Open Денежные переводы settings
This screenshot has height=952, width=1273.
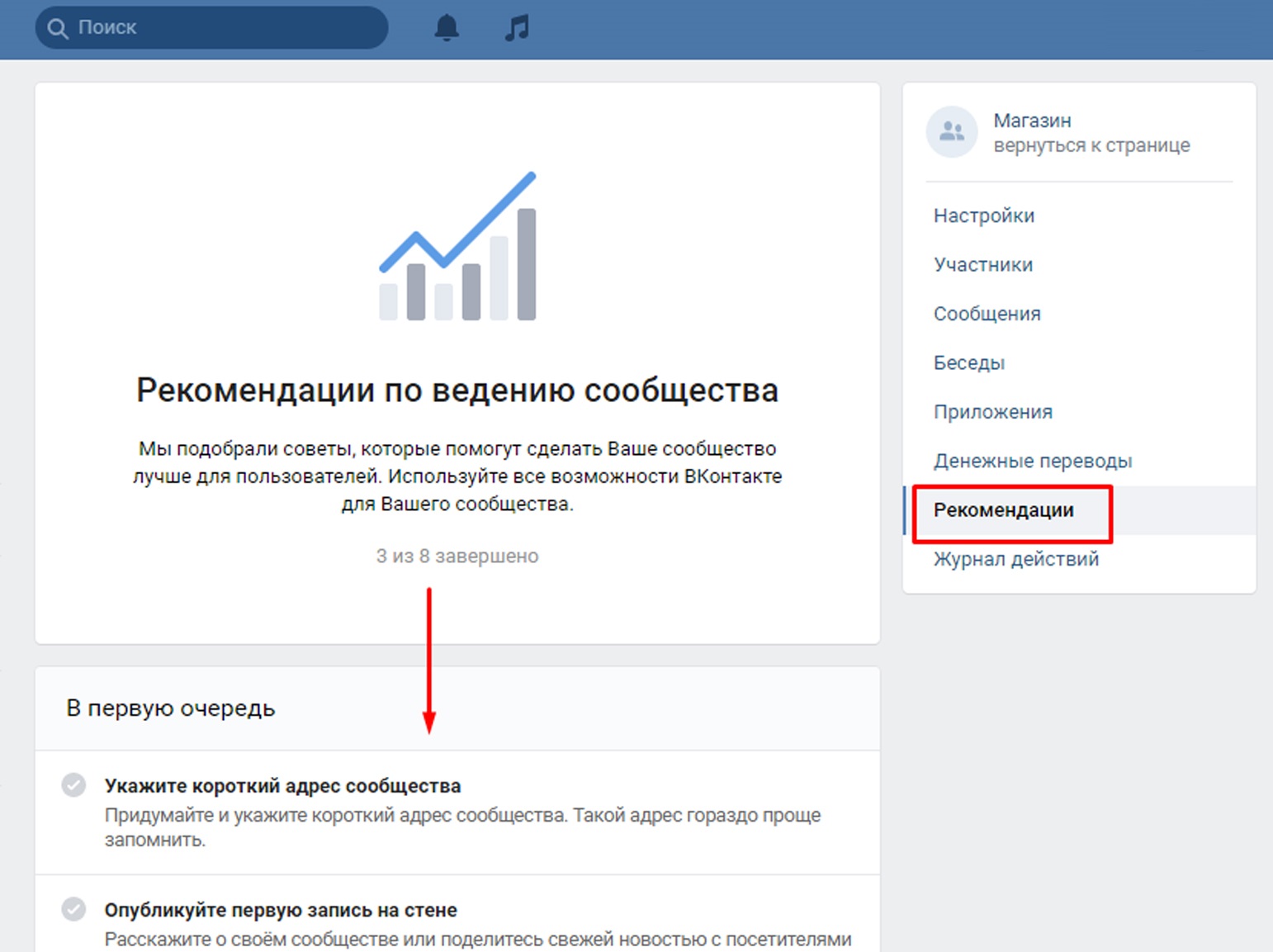pyautogui.click(x=1032, y=461)
